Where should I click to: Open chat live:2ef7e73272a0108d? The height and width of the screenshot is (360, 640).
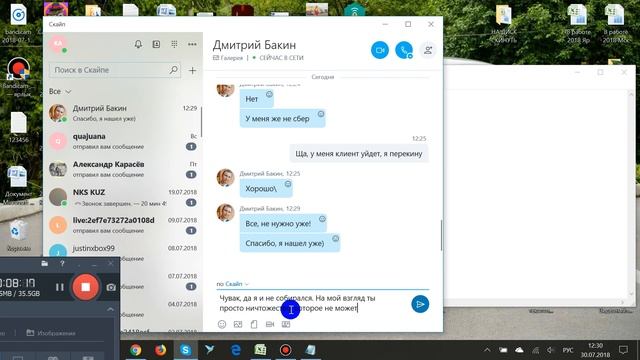click(123, 225)
